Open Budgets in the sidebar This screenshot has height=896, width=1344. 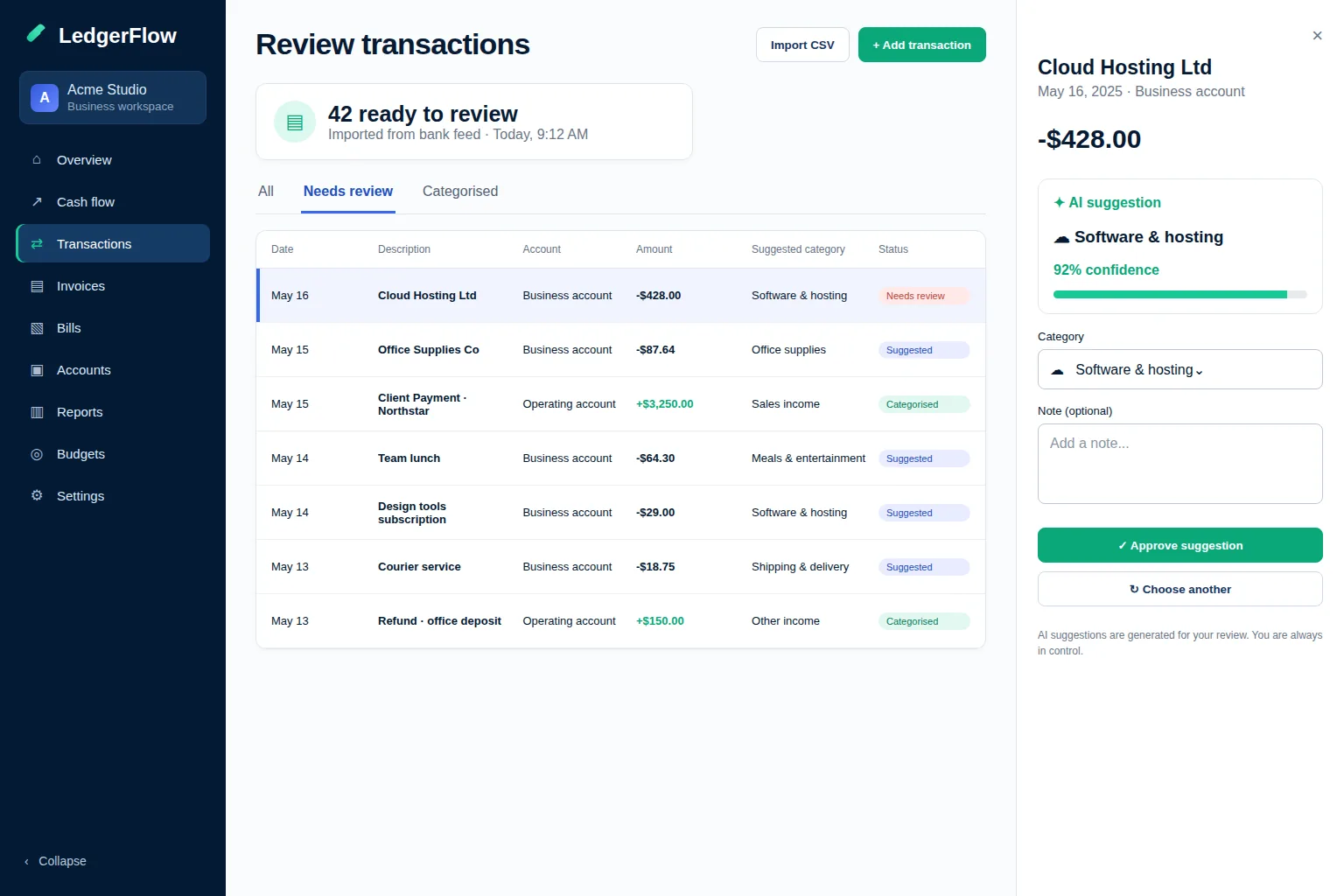(x=113, y=454)
